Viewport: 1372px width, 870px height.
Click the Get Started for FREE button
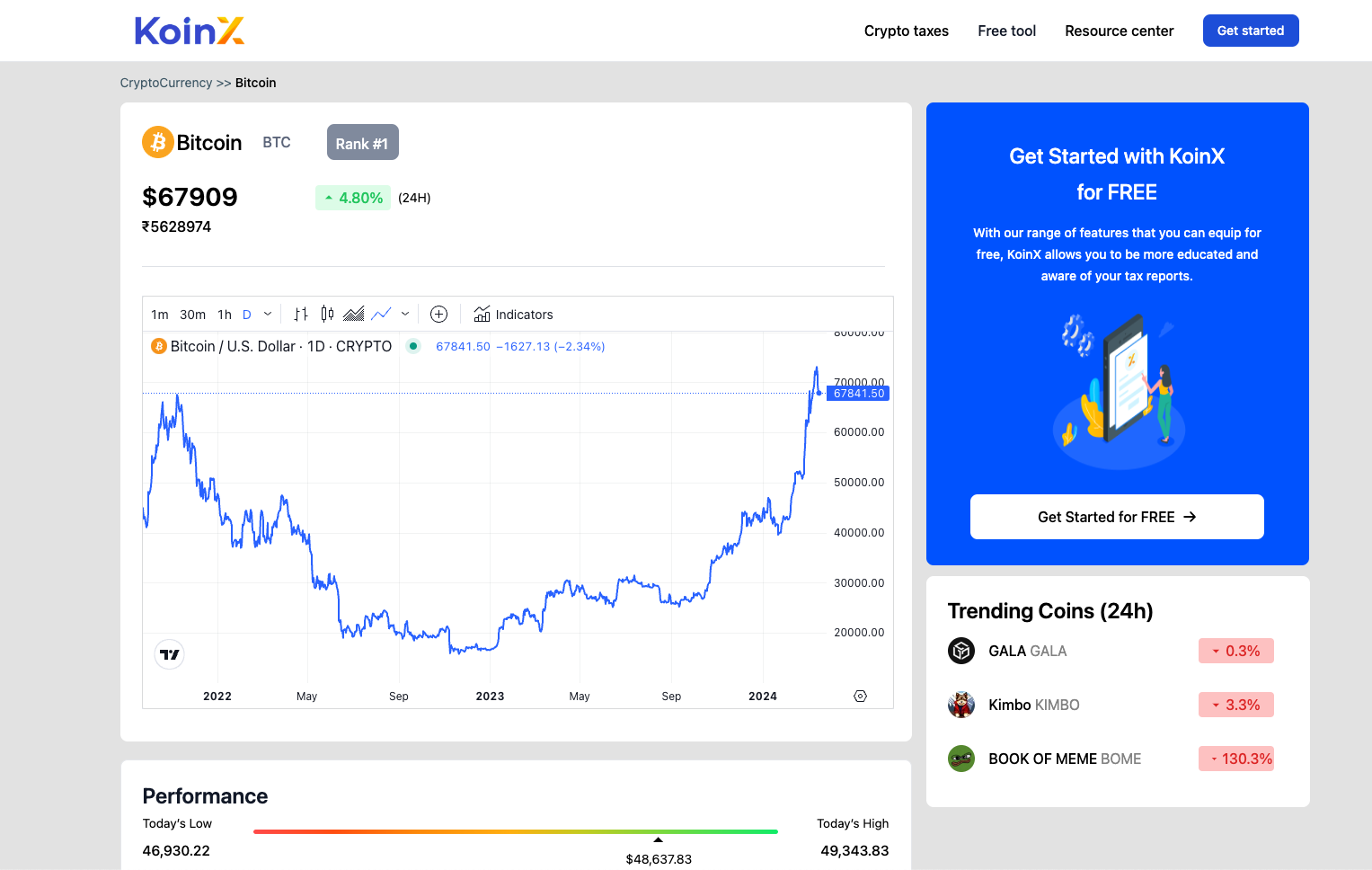pos(1117,517)
